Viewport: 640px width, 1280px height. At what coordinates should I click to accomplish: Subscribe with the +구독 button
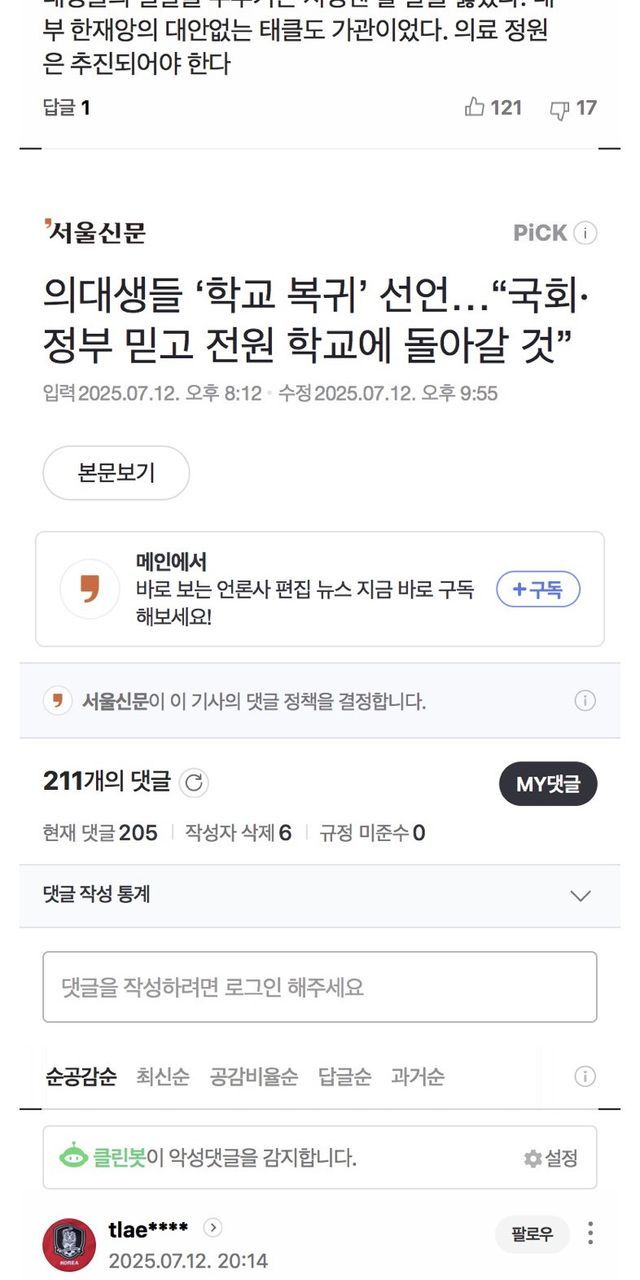click(538, 590)
